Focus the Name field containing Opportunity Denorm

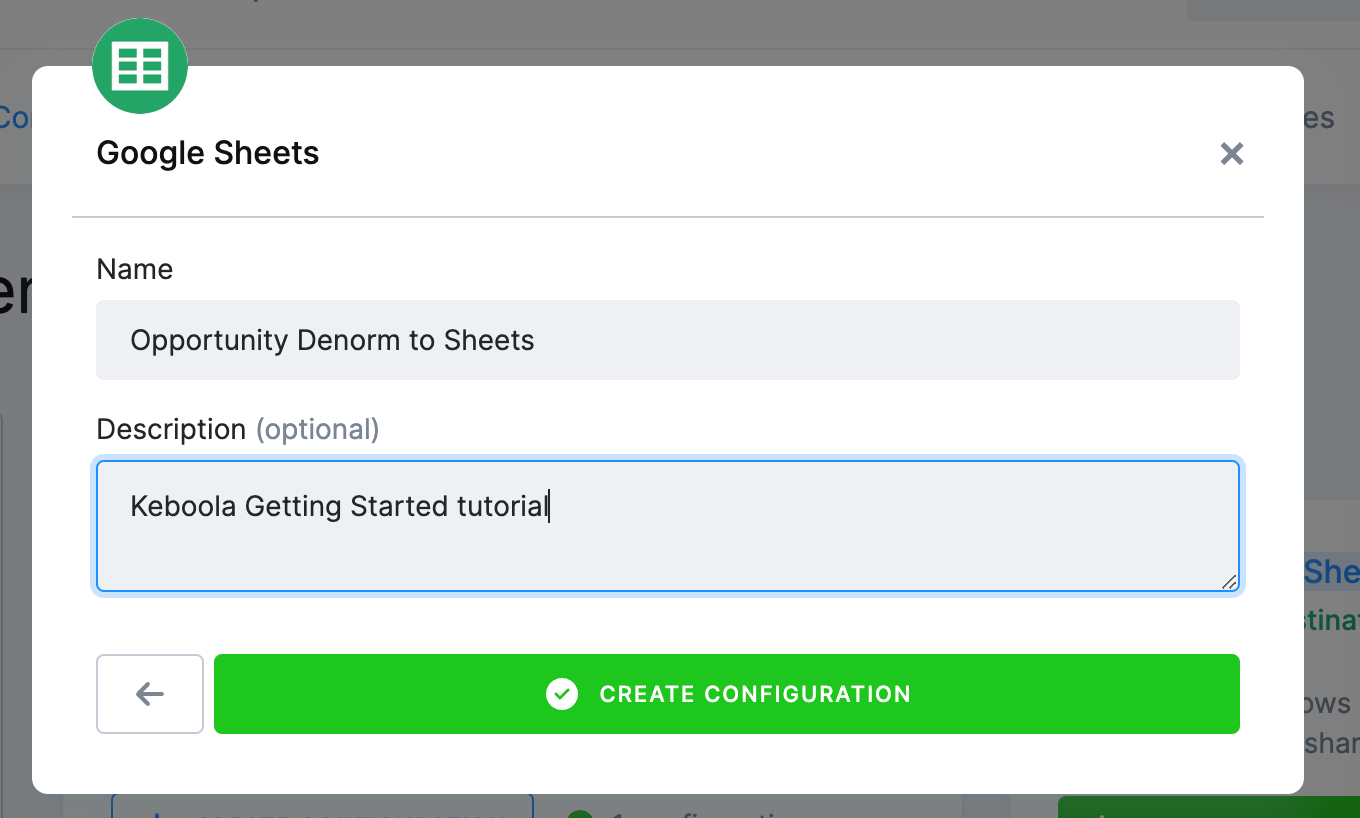668,340
